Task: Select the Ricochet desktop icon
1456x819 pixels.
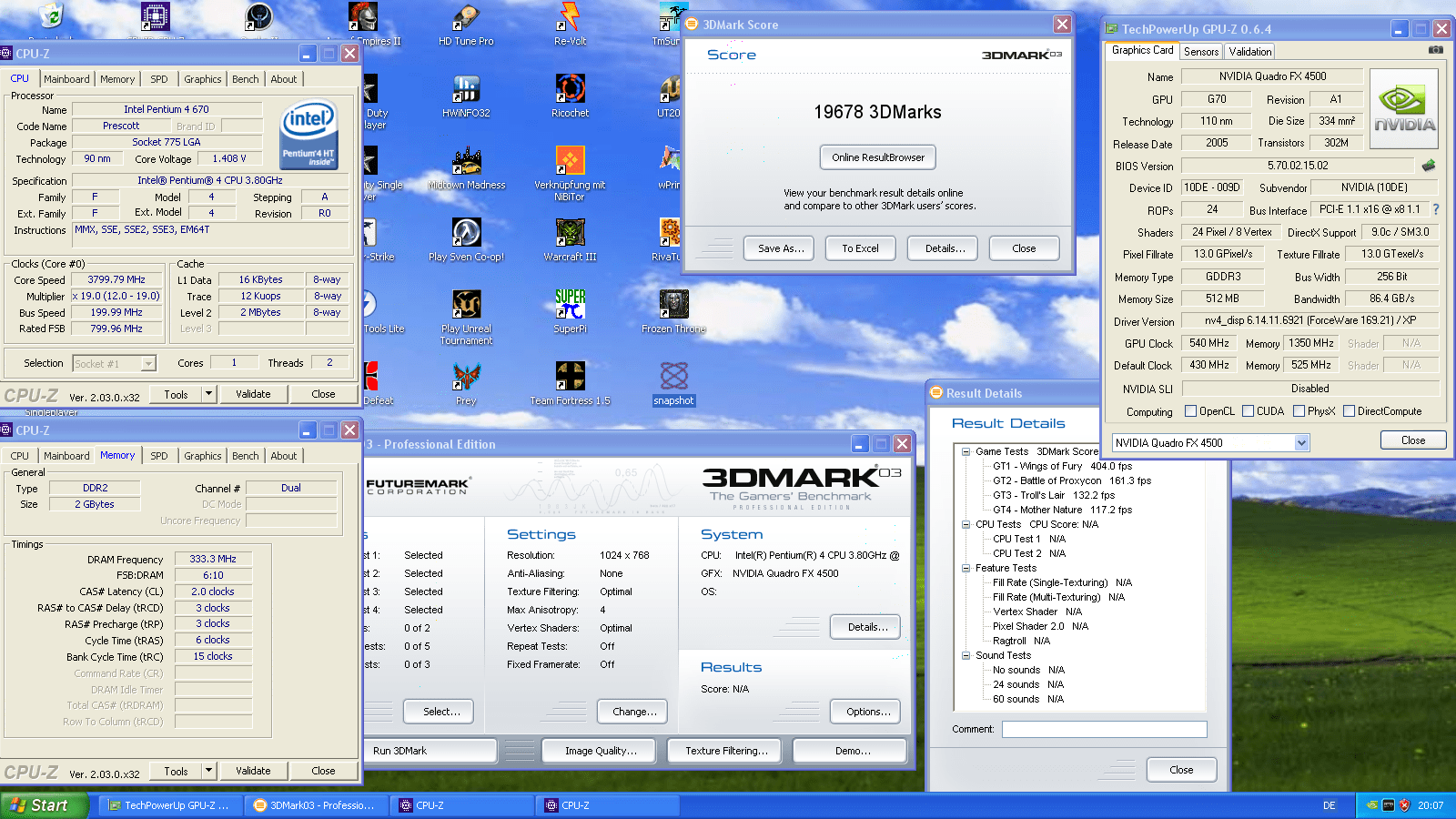Action: [571, 96]
